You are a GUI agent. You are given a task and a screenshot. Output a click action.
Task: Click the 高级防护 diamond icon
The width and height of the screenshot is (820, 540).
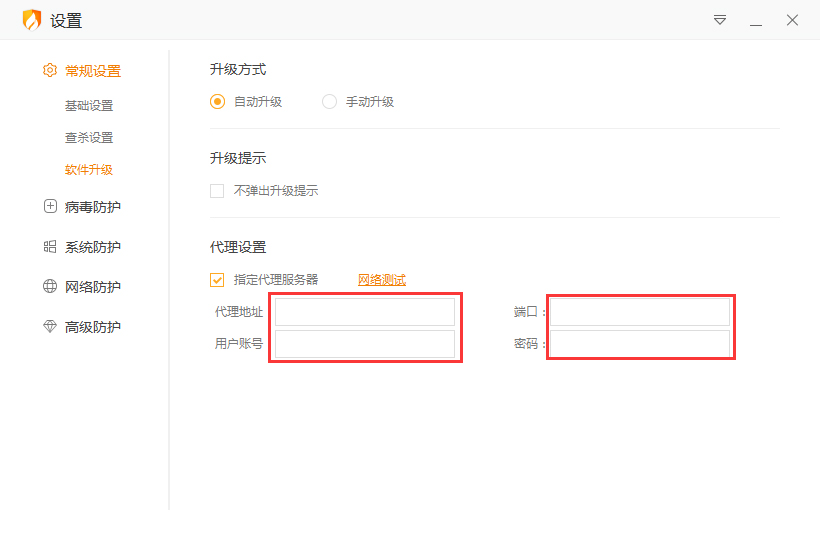tap(50, 327)
